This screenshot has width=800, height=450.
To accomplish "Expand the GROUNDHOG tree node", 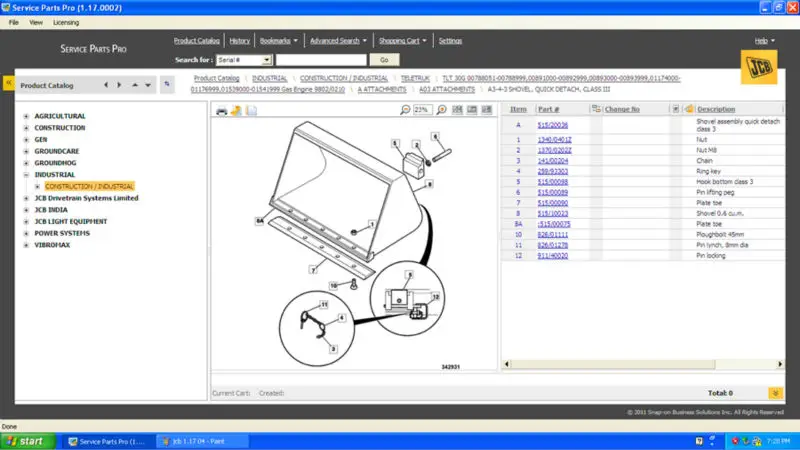I will point(27,163).
